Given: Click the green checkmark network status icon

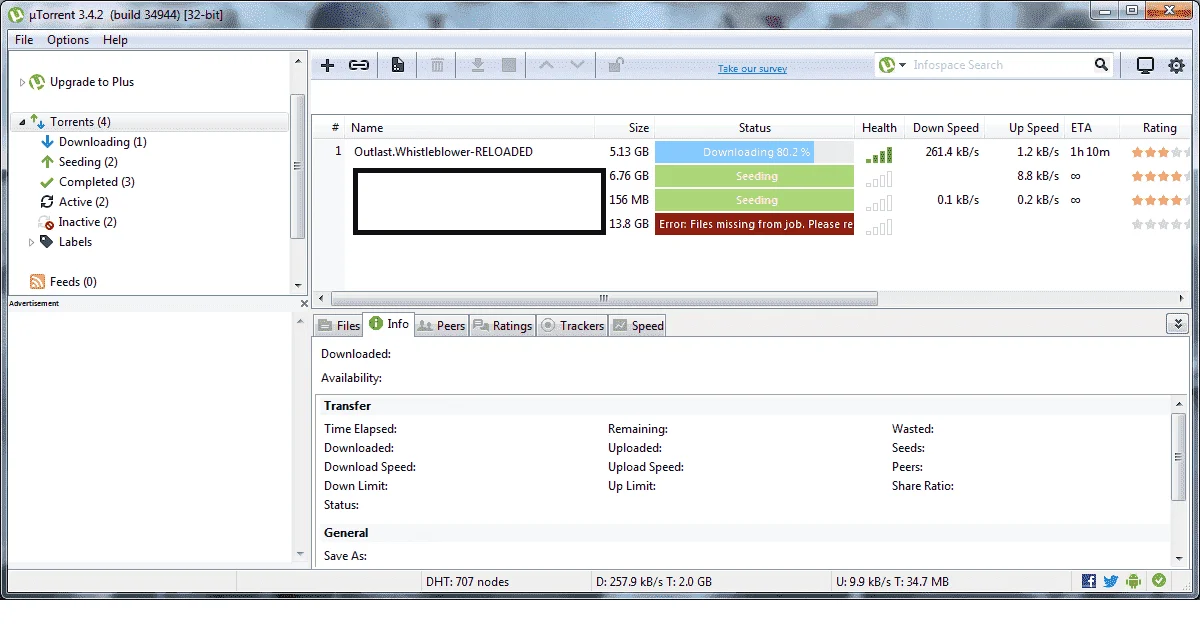Looking at the screenshot, I should [1159, 580].
